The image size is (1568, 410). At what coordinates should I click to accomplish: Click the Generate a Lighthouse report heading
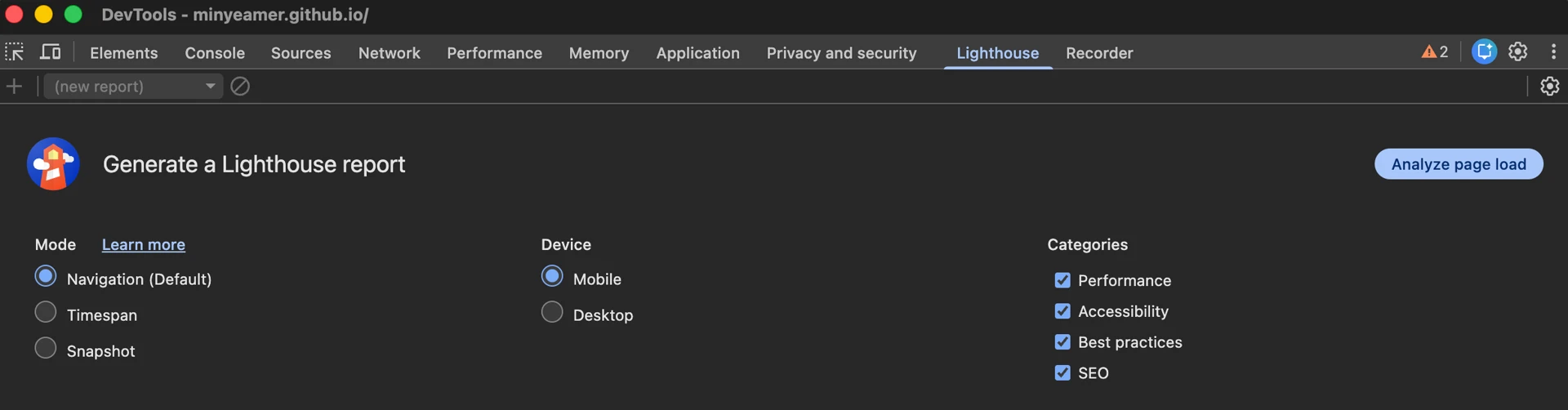pos(254,164)
